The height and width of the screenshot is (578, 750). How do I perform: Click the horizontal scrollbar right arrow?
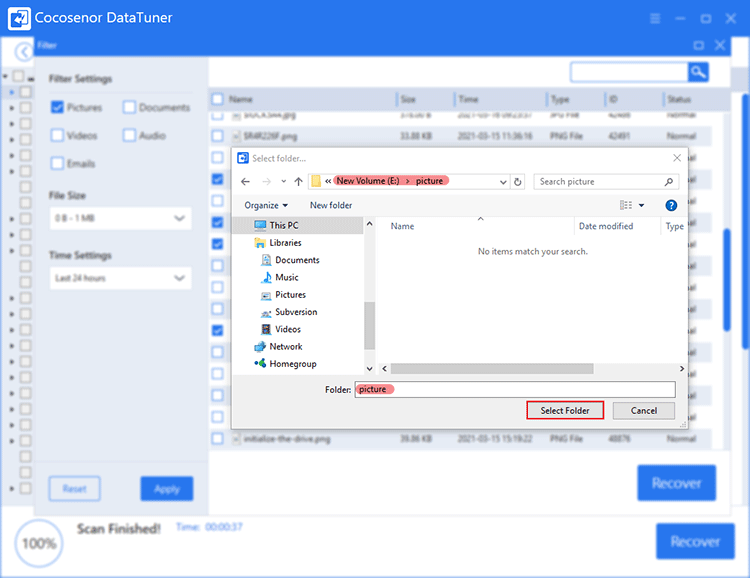(682, 368)
